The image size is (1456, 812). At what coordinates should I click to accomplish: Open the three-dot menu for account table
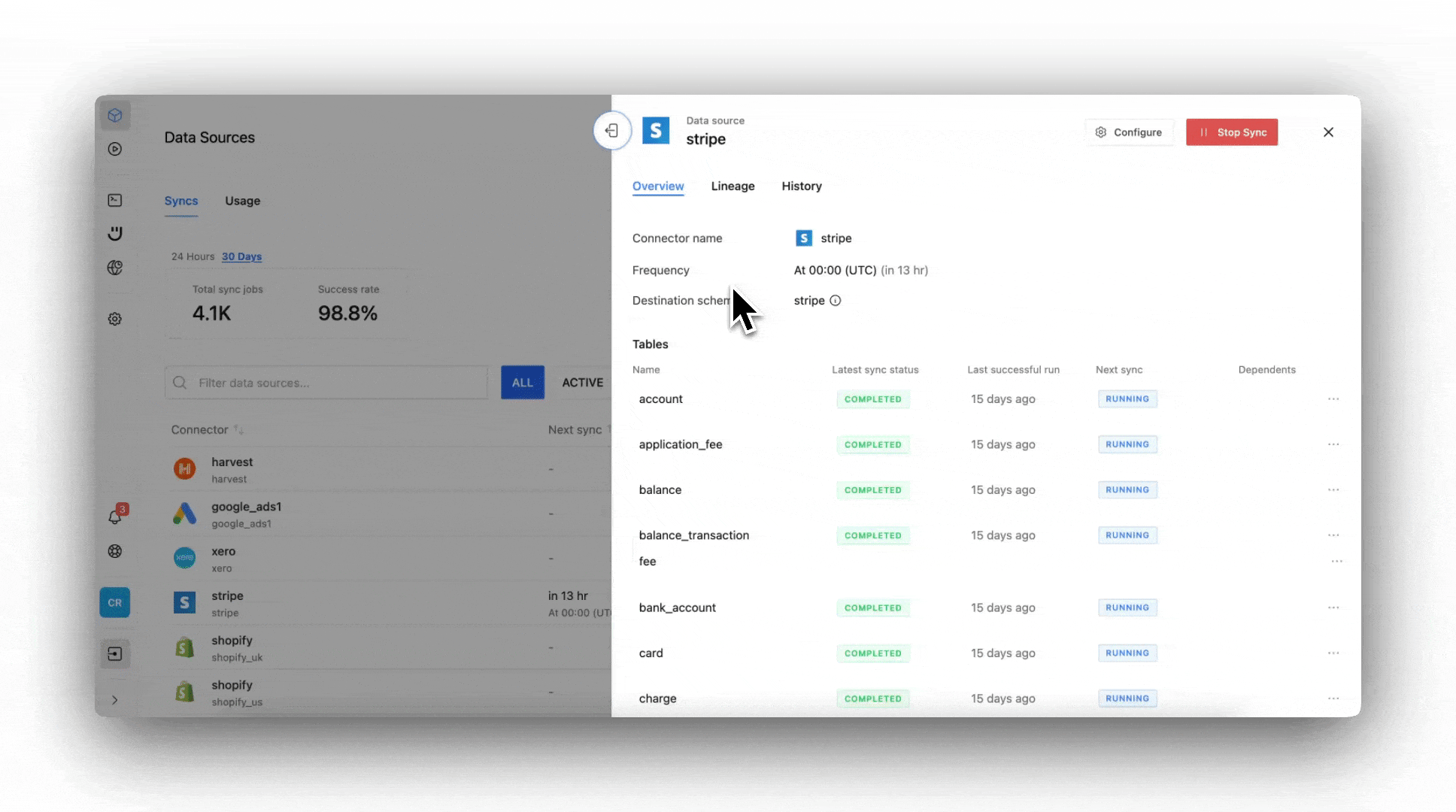click(x=1333, y=399)
